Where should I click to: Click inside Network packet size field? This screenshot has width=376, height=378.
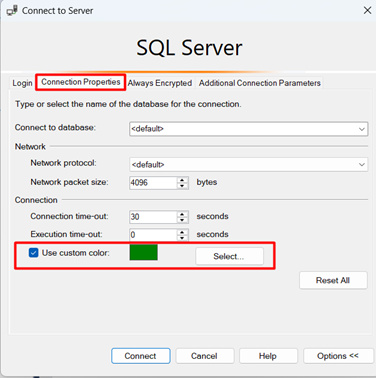(153, 183)
